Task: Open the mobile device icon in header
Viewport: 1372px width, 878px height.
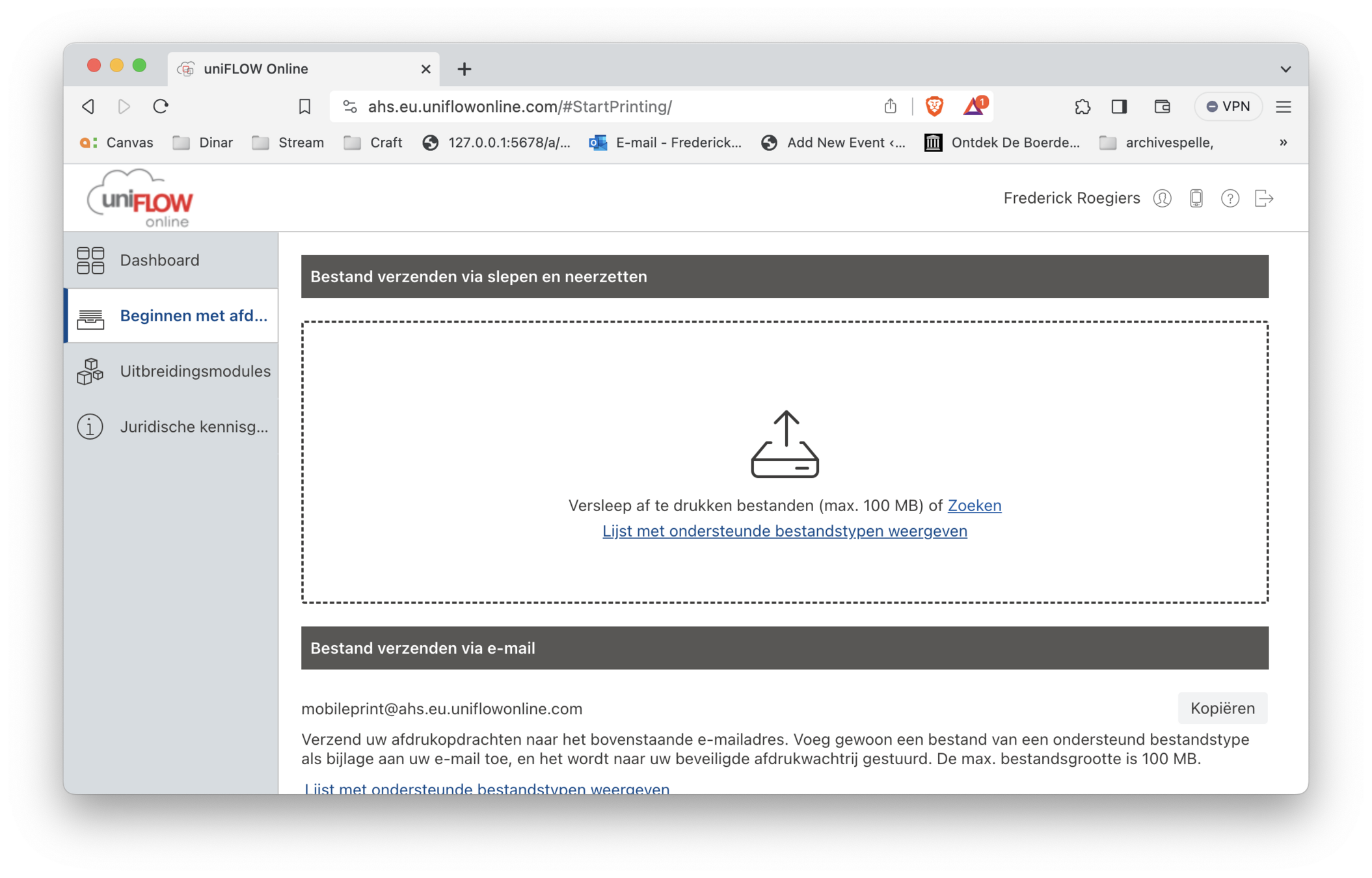Action: point(1196,198)
